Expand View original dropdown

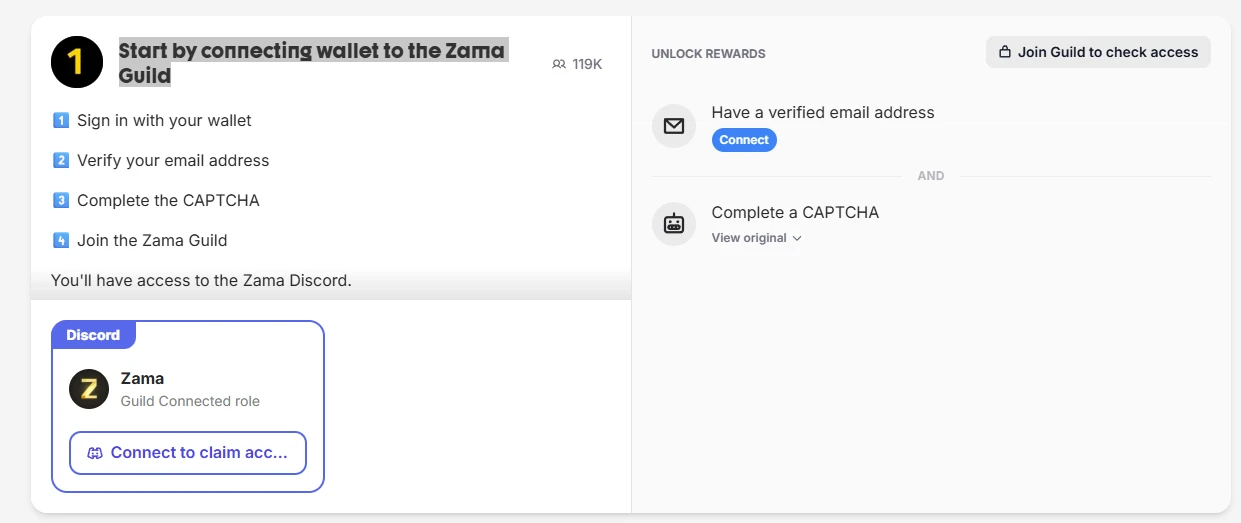(x=749, y=238)
